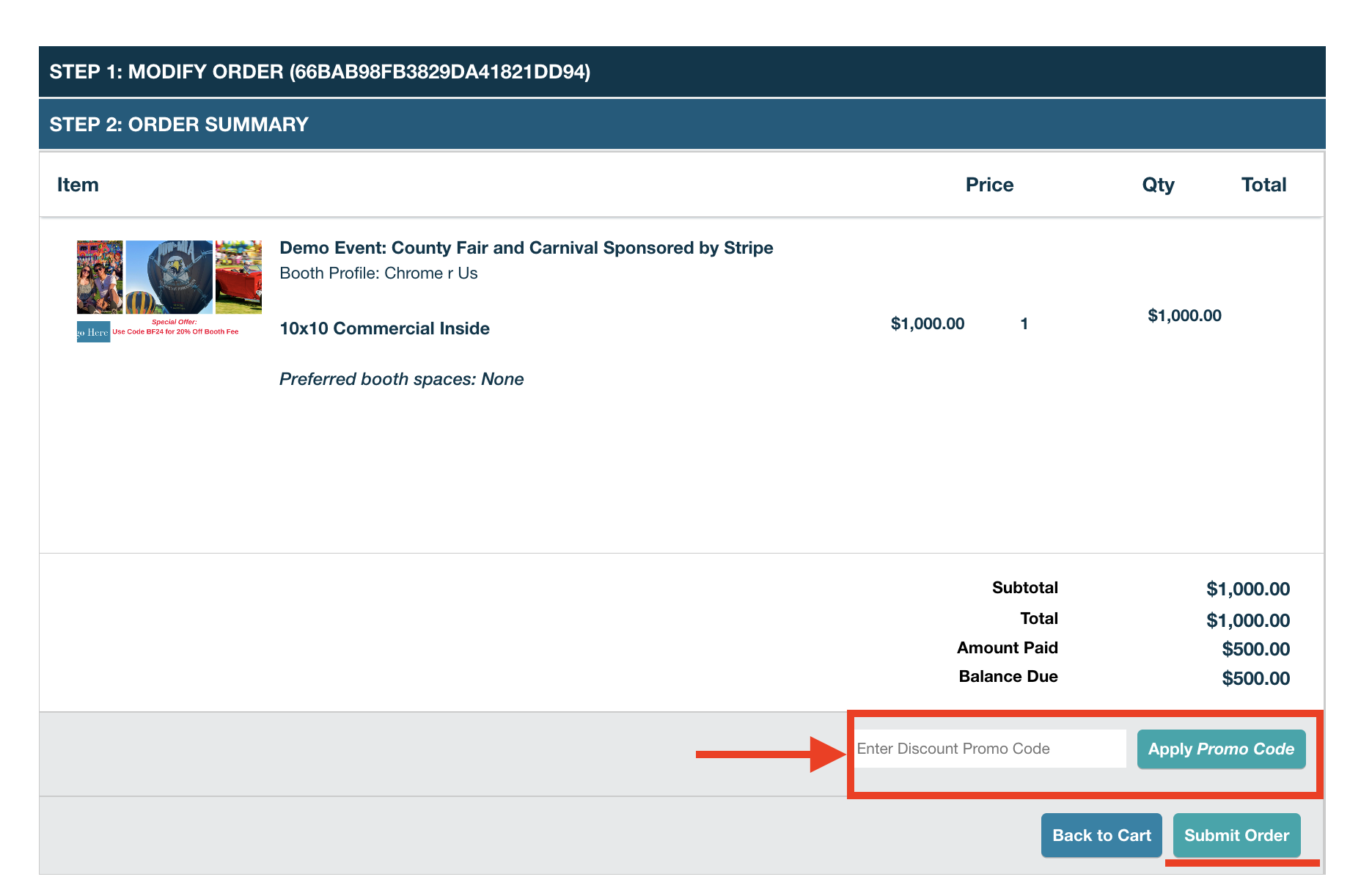Click the Item column header
The height and width of the screenshot is (896, 1361).
pos(77,184)
